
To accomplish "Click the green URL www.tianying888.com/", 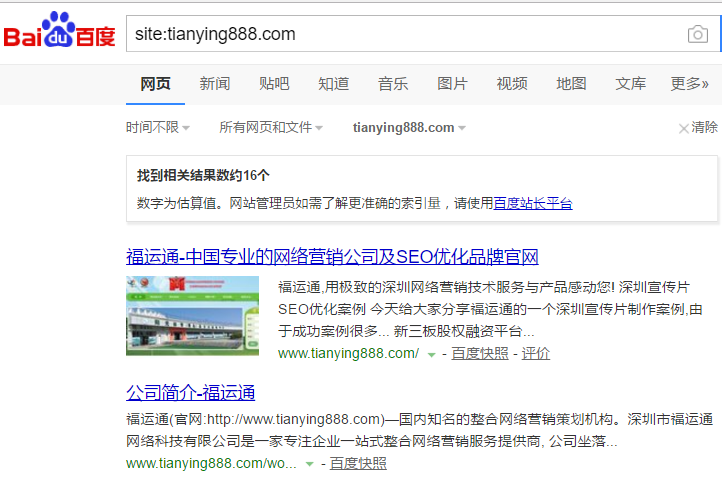I will [x=348, y=353].
